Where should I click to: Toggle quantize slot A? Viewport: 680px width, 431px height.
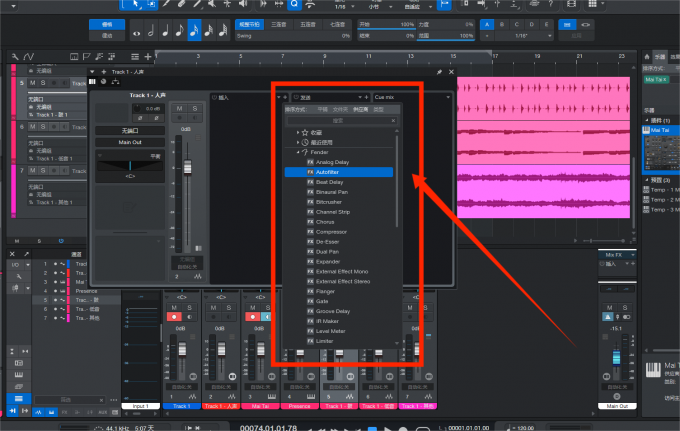pyautogui.click(x=487, y=25)
